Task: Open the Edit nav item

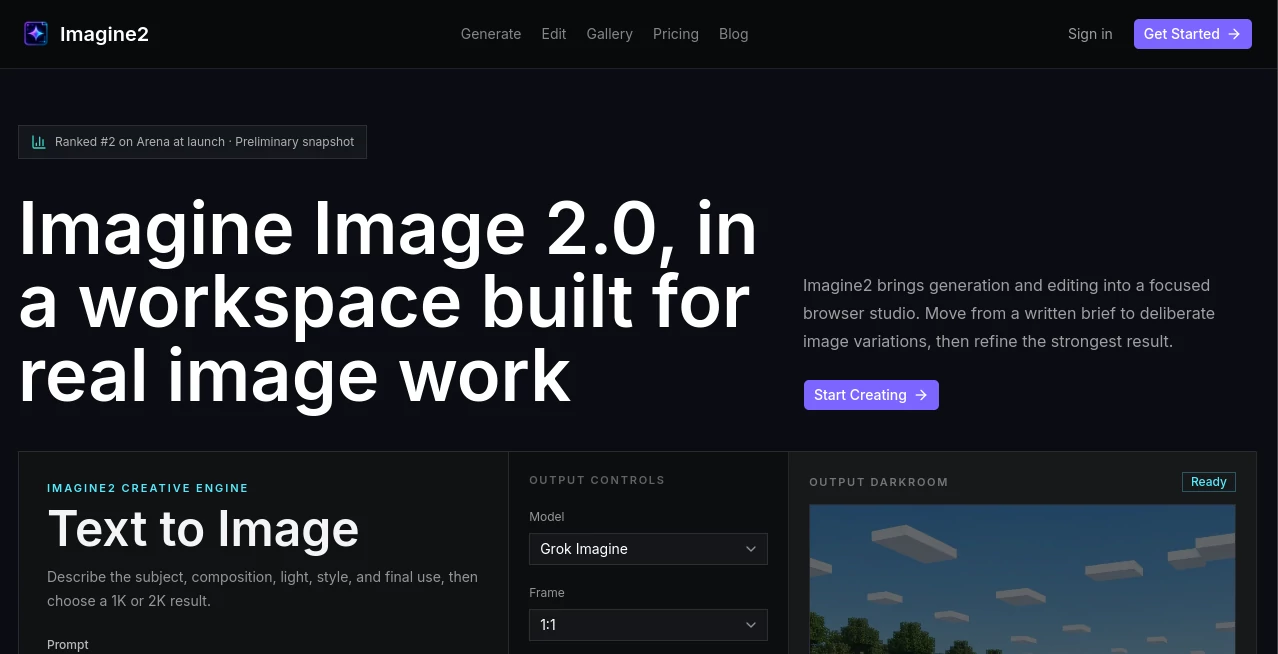Action: click(x=554, y=34)
